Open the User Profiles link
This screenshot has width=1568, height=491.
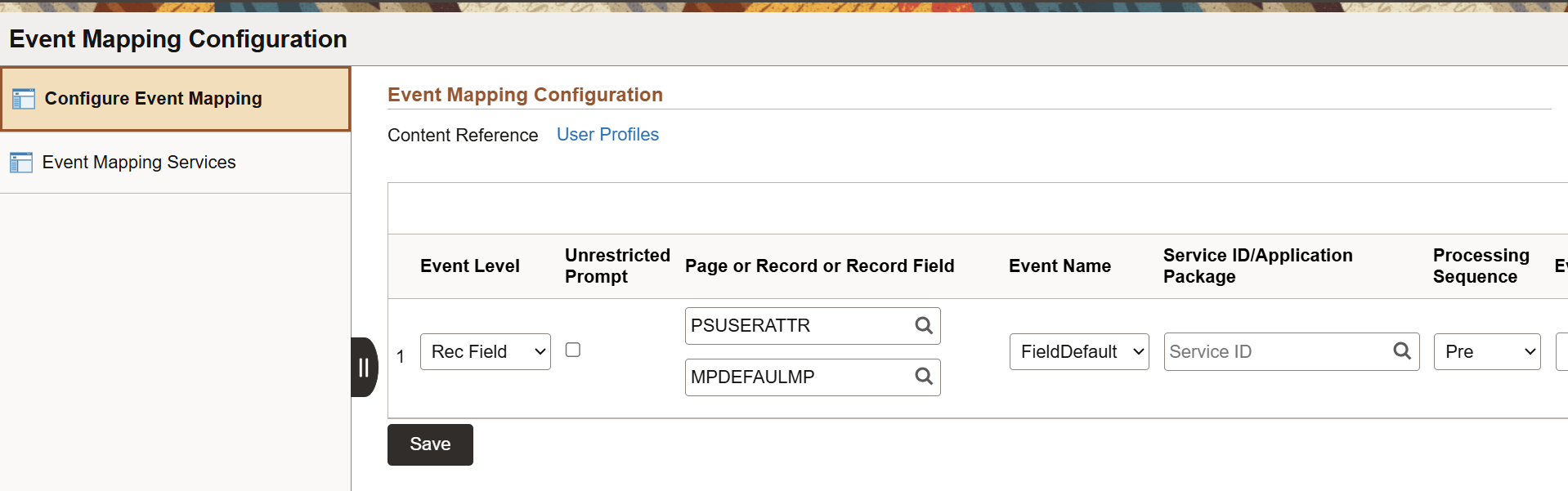pos(607,135)
